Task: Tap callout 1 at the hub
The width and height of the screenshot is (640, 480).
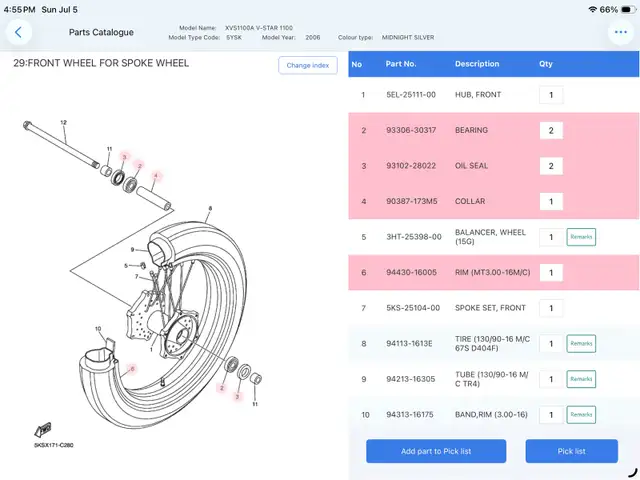Action: point(151,350)
